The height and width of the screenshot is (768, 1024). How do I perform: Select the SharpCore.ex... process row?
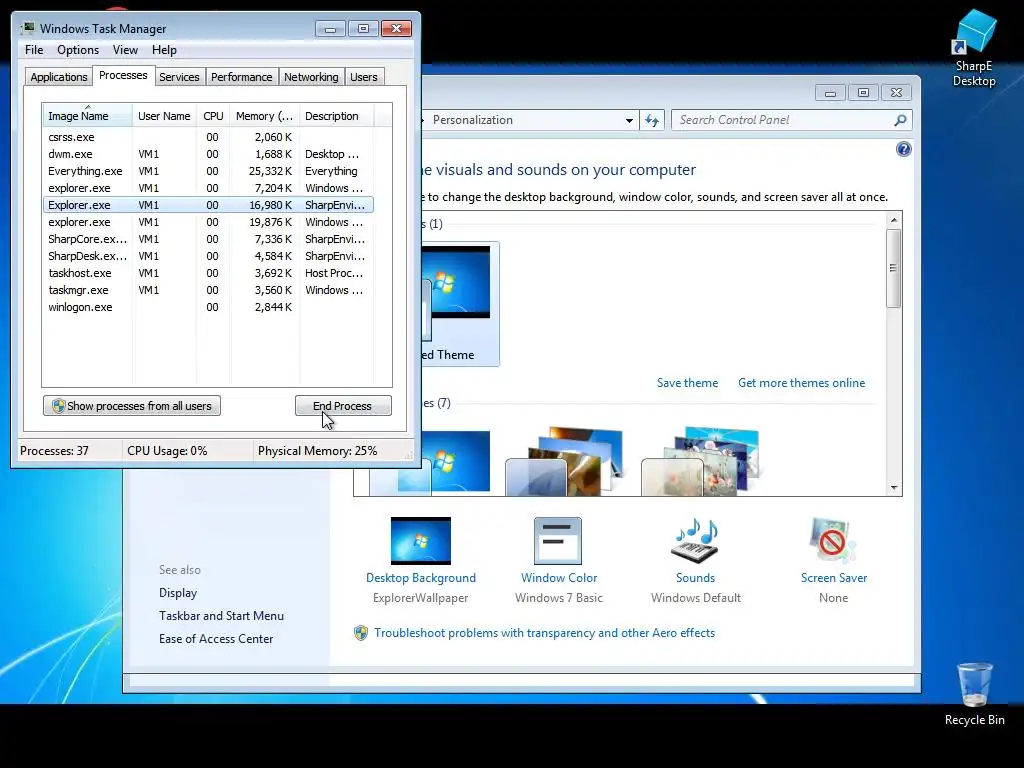pyautogui.click(x=208, y=239)
